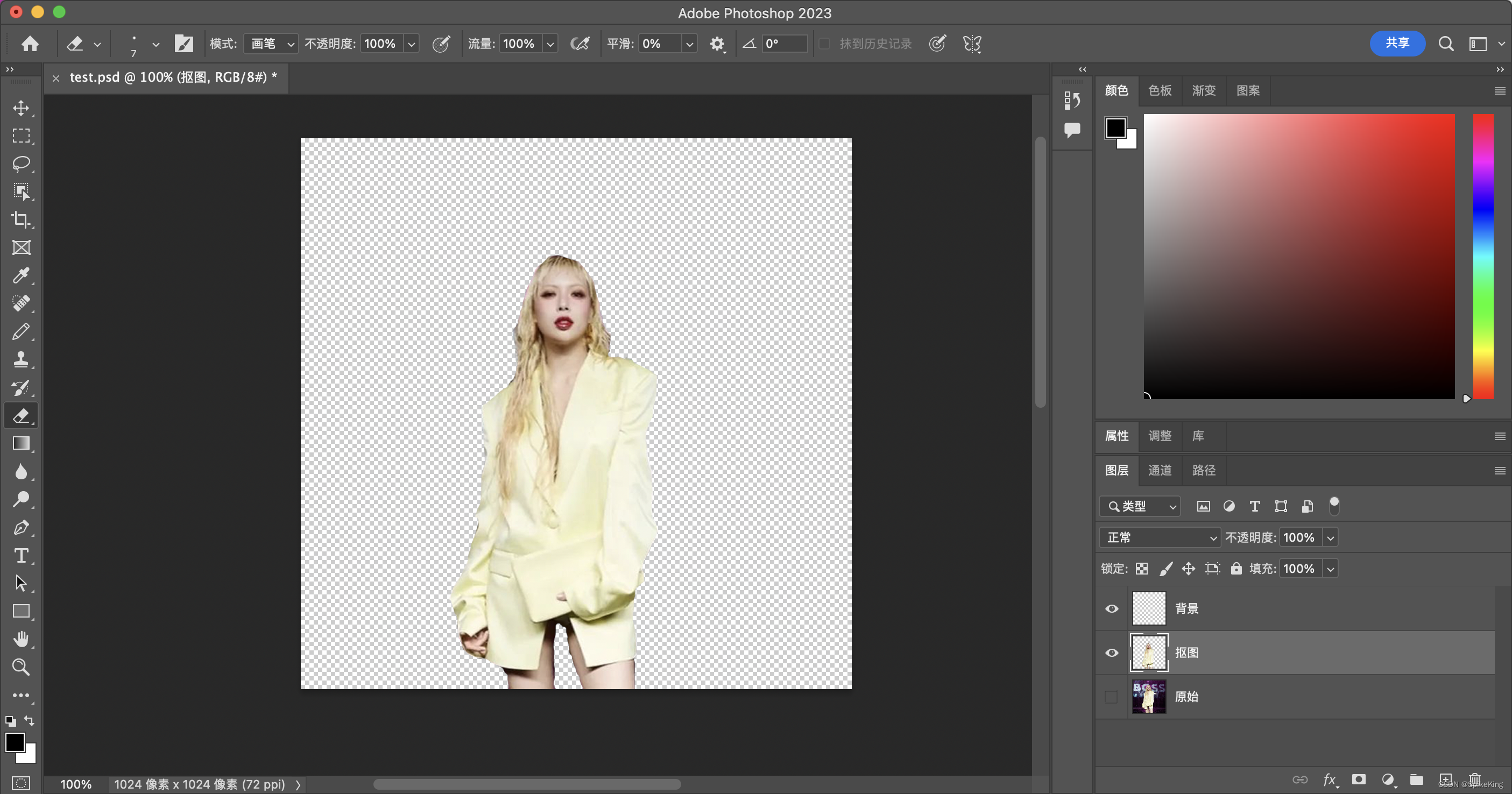Viewport: 1512px width, 794px height.
Task: Select the Lasso tool
Action: [x=21, y=164]
